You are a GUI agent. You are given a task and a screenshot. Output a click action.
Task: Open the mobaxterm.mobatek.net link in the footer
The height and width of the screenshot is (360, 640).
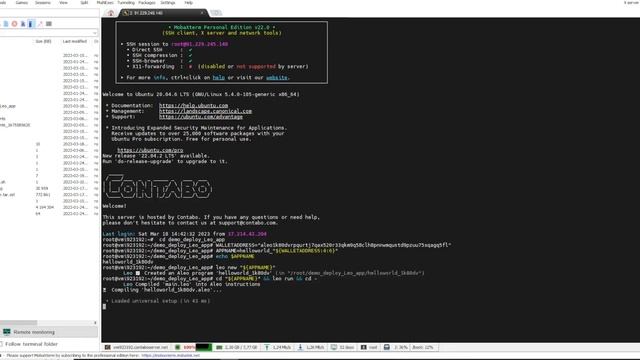pyautogui.click(x=171, y=356)
